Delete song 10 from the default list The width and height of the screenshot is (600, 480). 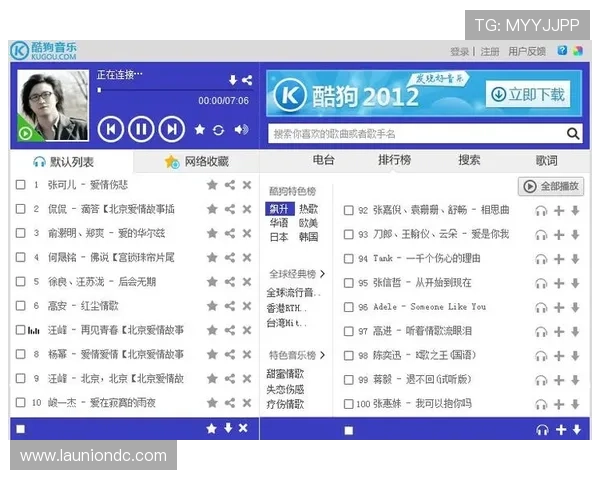pyautogui.click(x=247, y=403)
